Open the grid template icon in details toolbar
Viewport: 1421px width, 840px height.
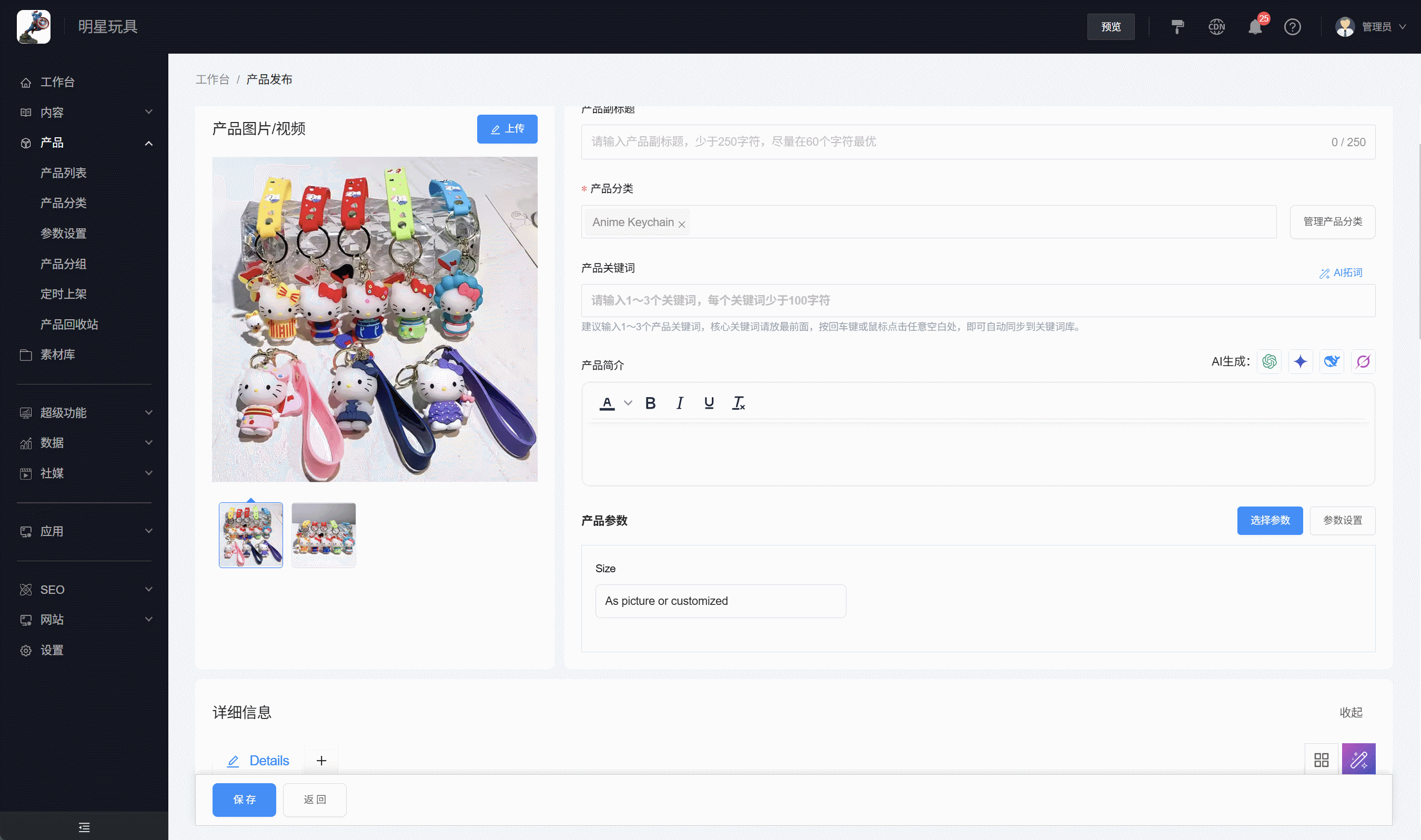coord(1322,759)
